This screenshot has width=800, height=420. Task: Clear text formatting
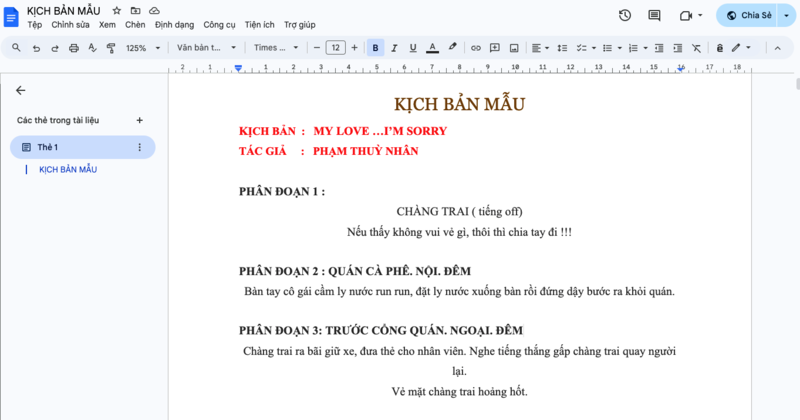pos(696,48)
